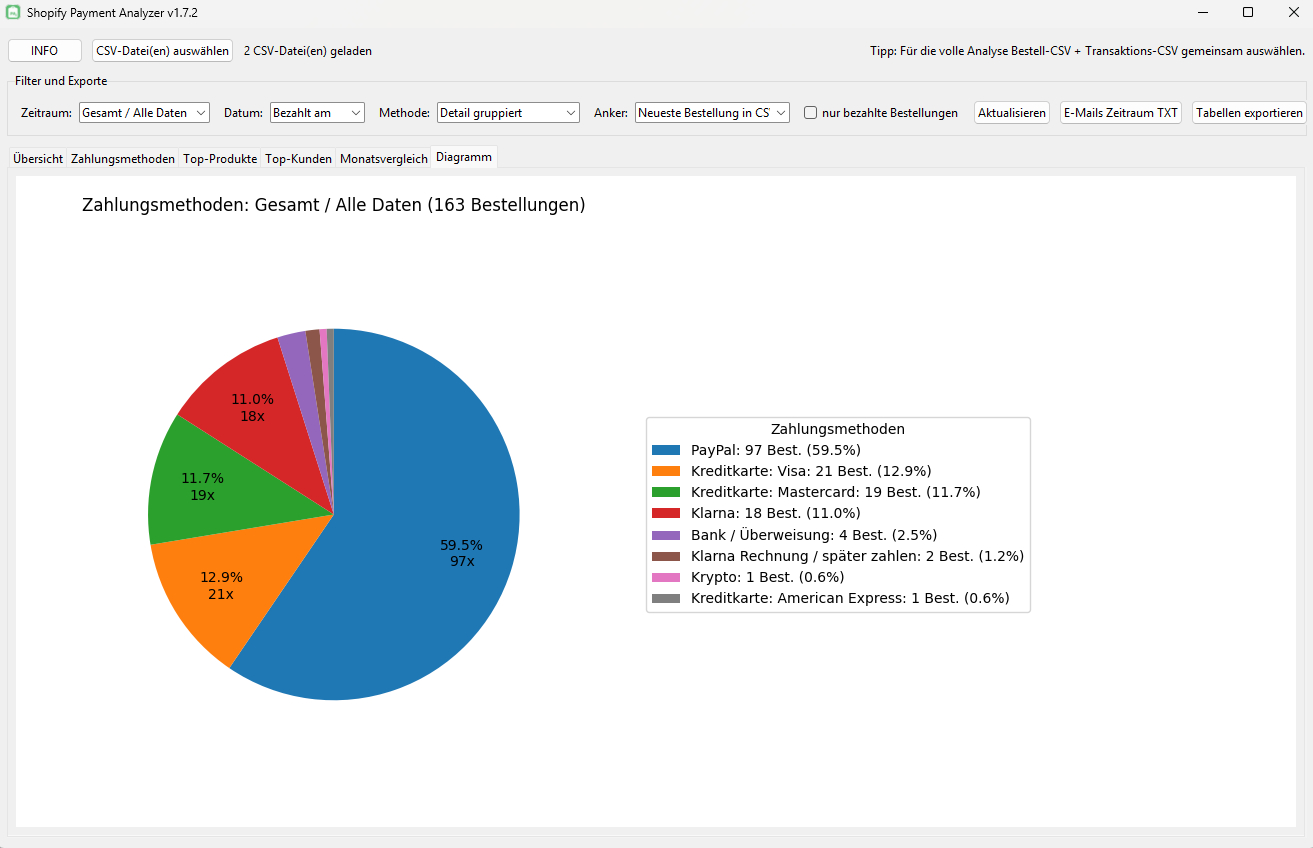The height and width of the screenshot is (848, 1313).
Task: Click legend text Krypto: 1 Best. (0.6%)
Action: pyautogui.click(x=768, y=577)
